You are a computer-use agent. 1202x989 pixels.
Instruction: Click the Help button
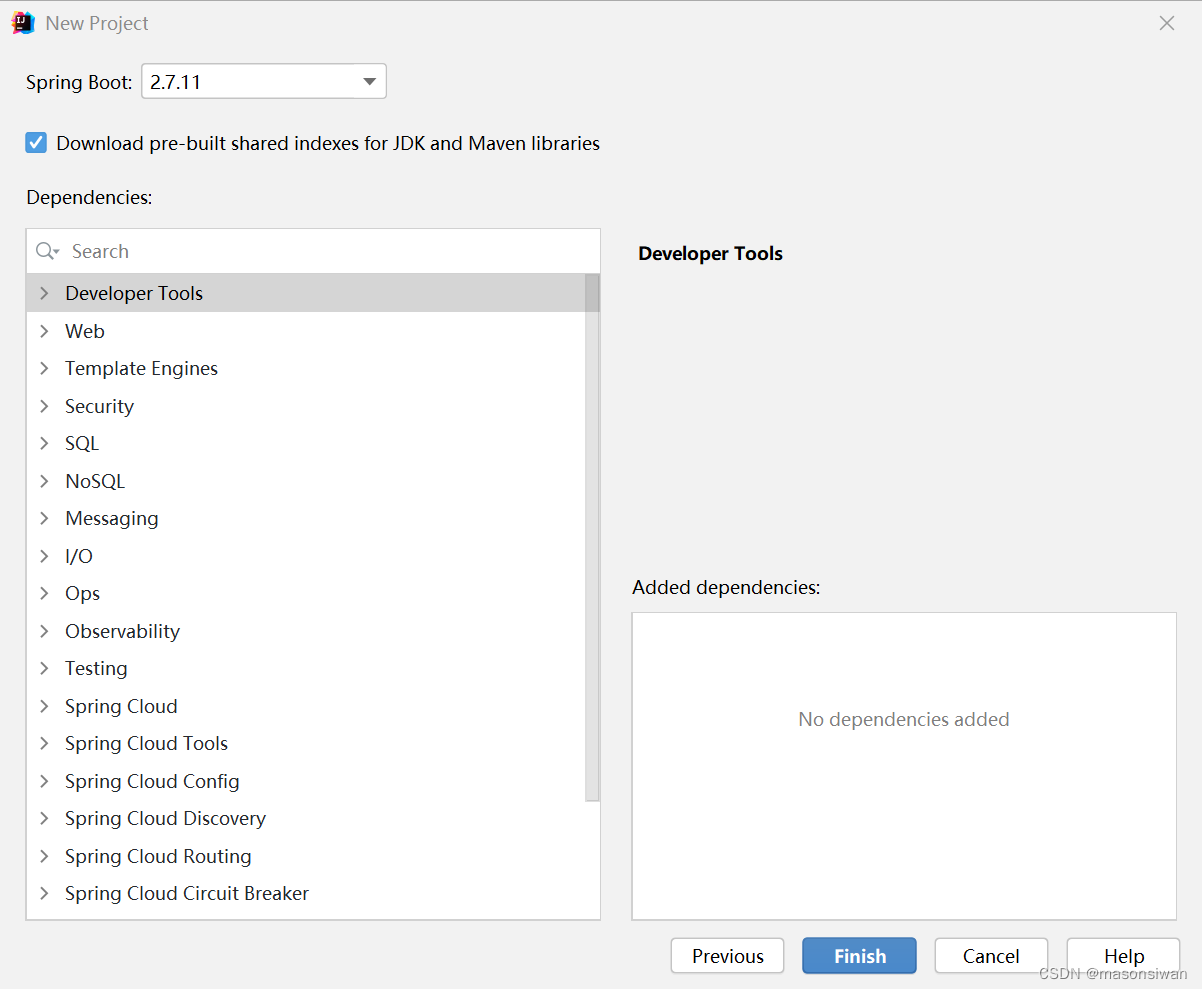pyautogui.click(x=1123, y=956)
